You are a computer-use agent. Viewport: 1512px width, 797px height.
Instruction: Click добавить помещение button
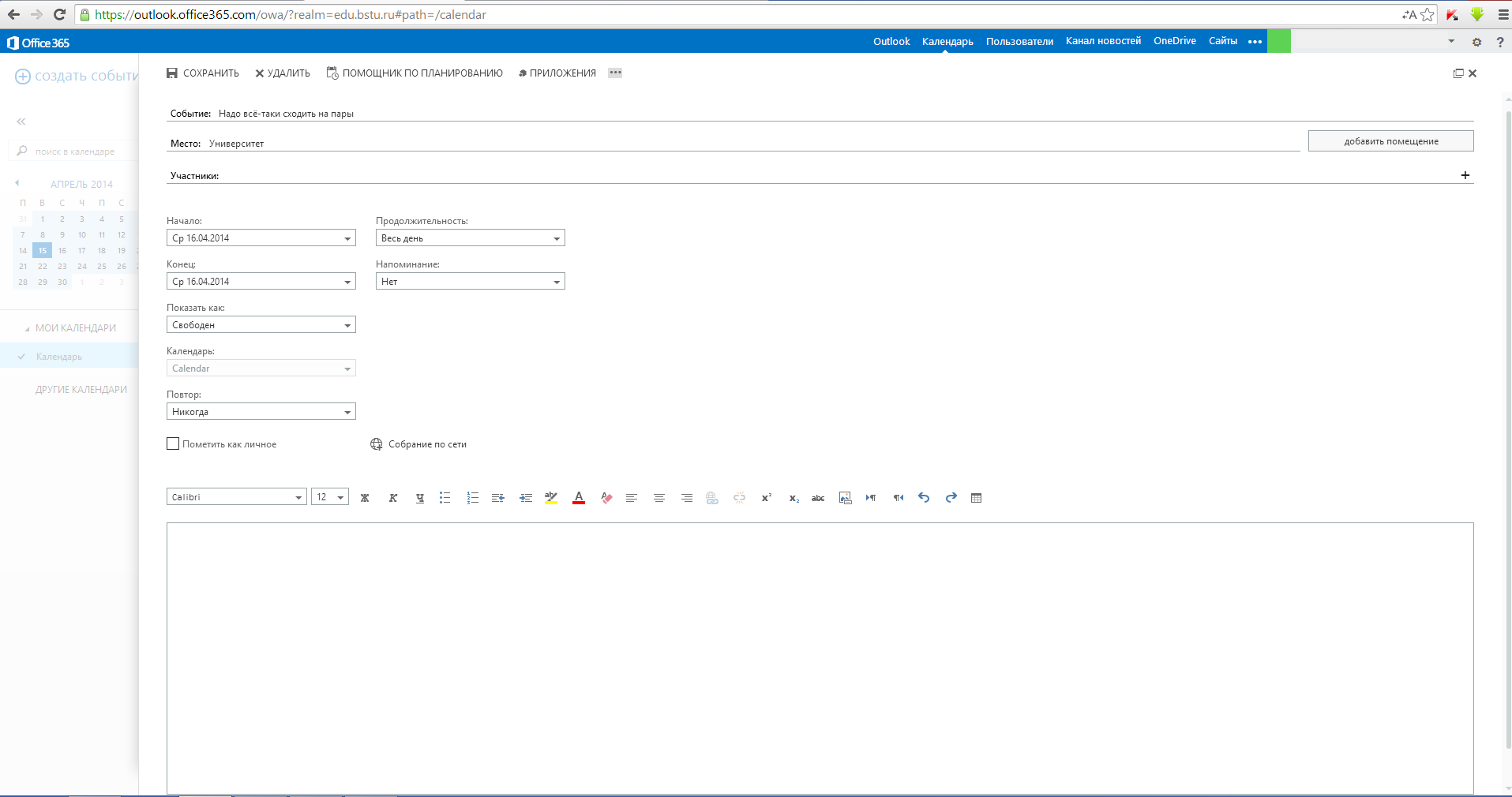1391,141
